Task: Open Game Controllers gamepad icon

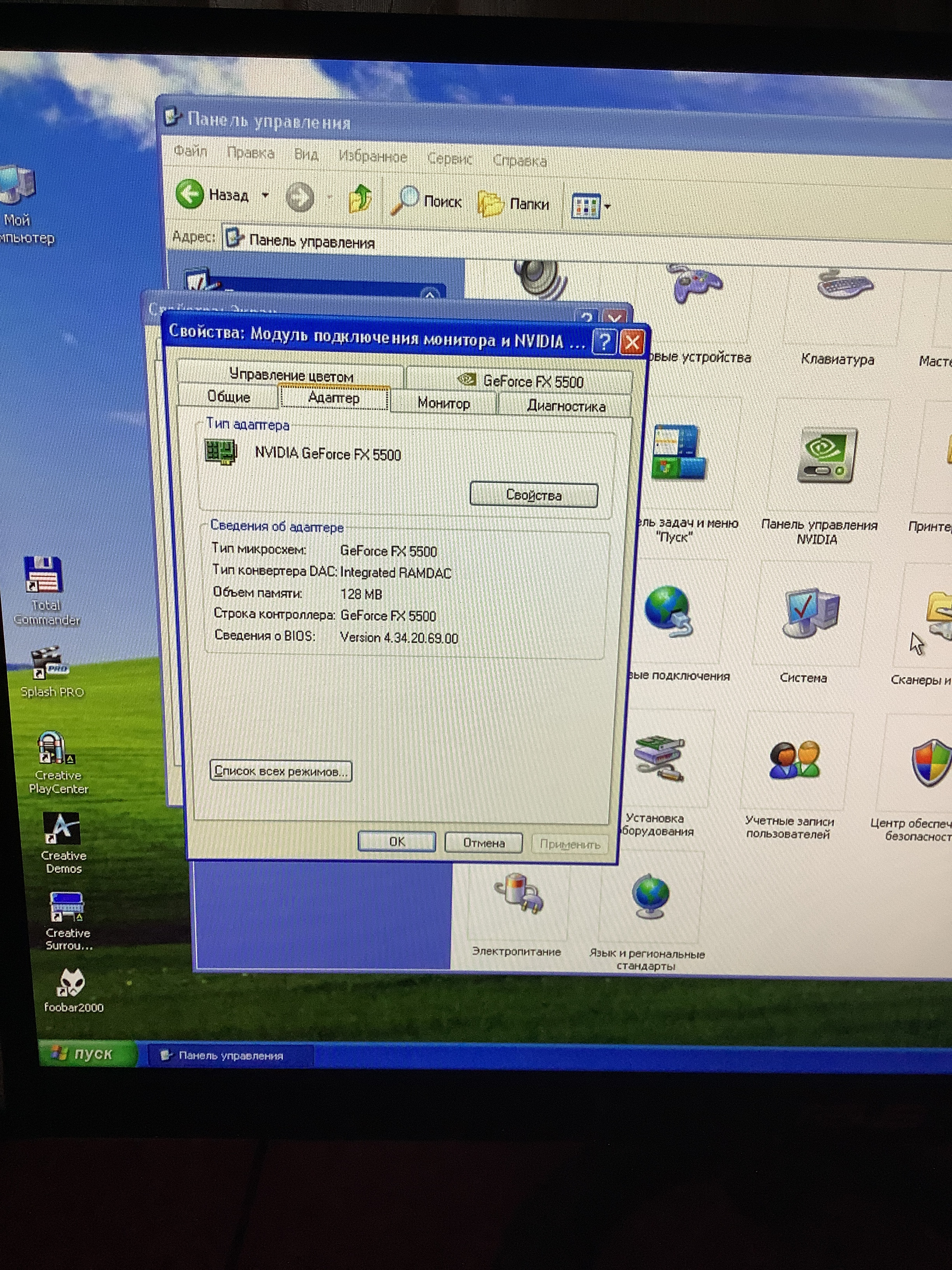Action: (694, 284)
